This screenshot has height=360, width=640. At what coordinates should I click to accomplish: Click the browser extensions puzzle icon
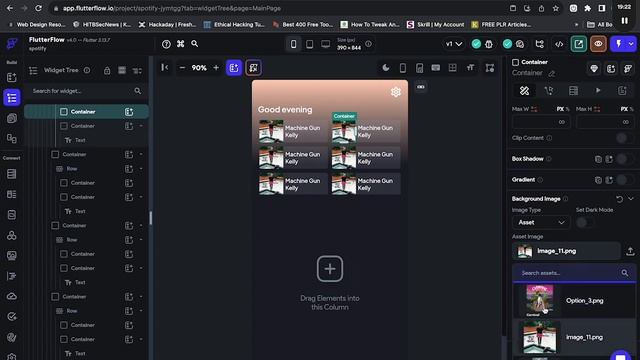pyautogui.click(x=587, y=8)
